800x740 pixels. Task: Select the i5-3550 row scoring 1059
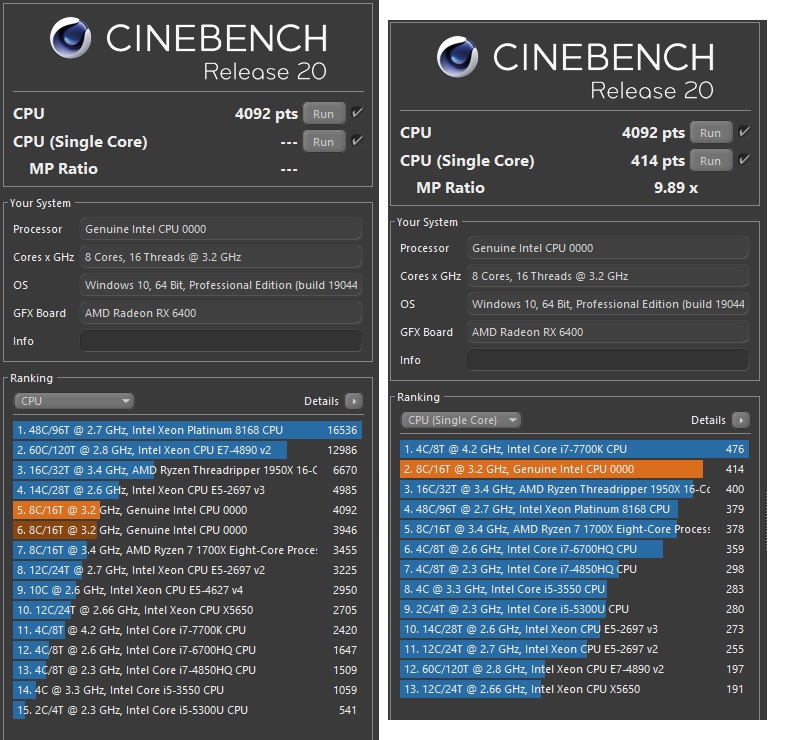coord(187,690)
